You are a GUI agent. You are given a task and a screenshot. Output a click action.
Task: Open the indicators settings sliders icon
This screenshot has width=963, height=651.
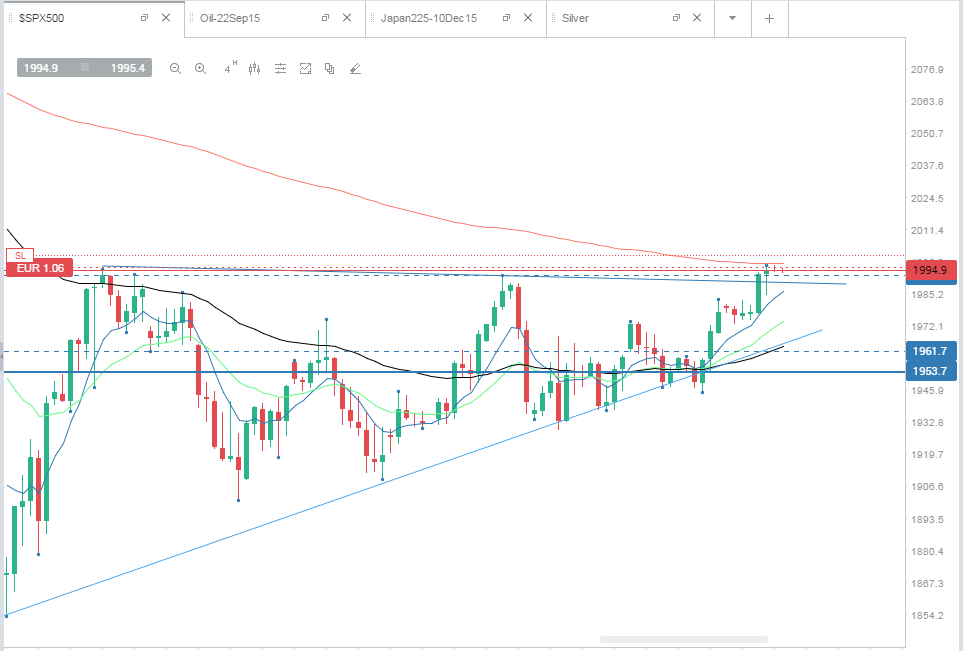[x=280, y=69]
